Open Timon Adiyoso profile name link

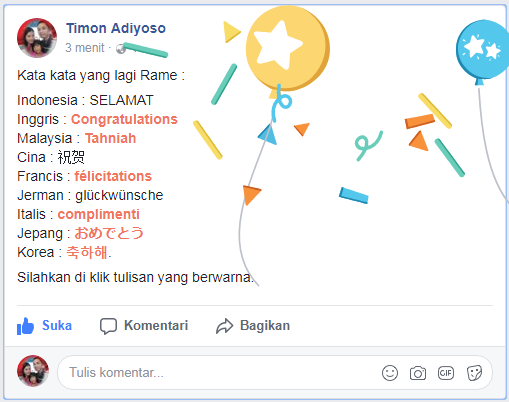(x=116, y=28)
